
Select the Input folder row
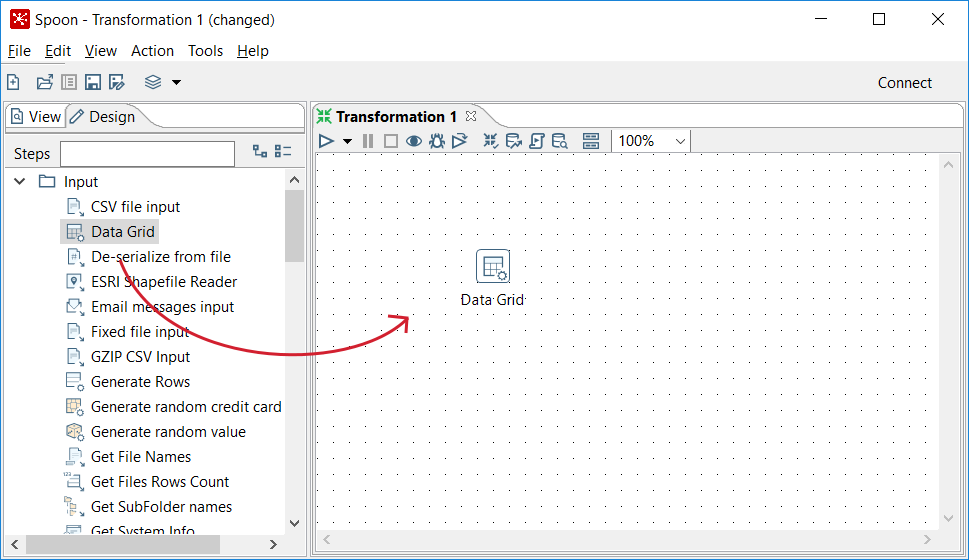pyautogui.click(x=80, y=182)
